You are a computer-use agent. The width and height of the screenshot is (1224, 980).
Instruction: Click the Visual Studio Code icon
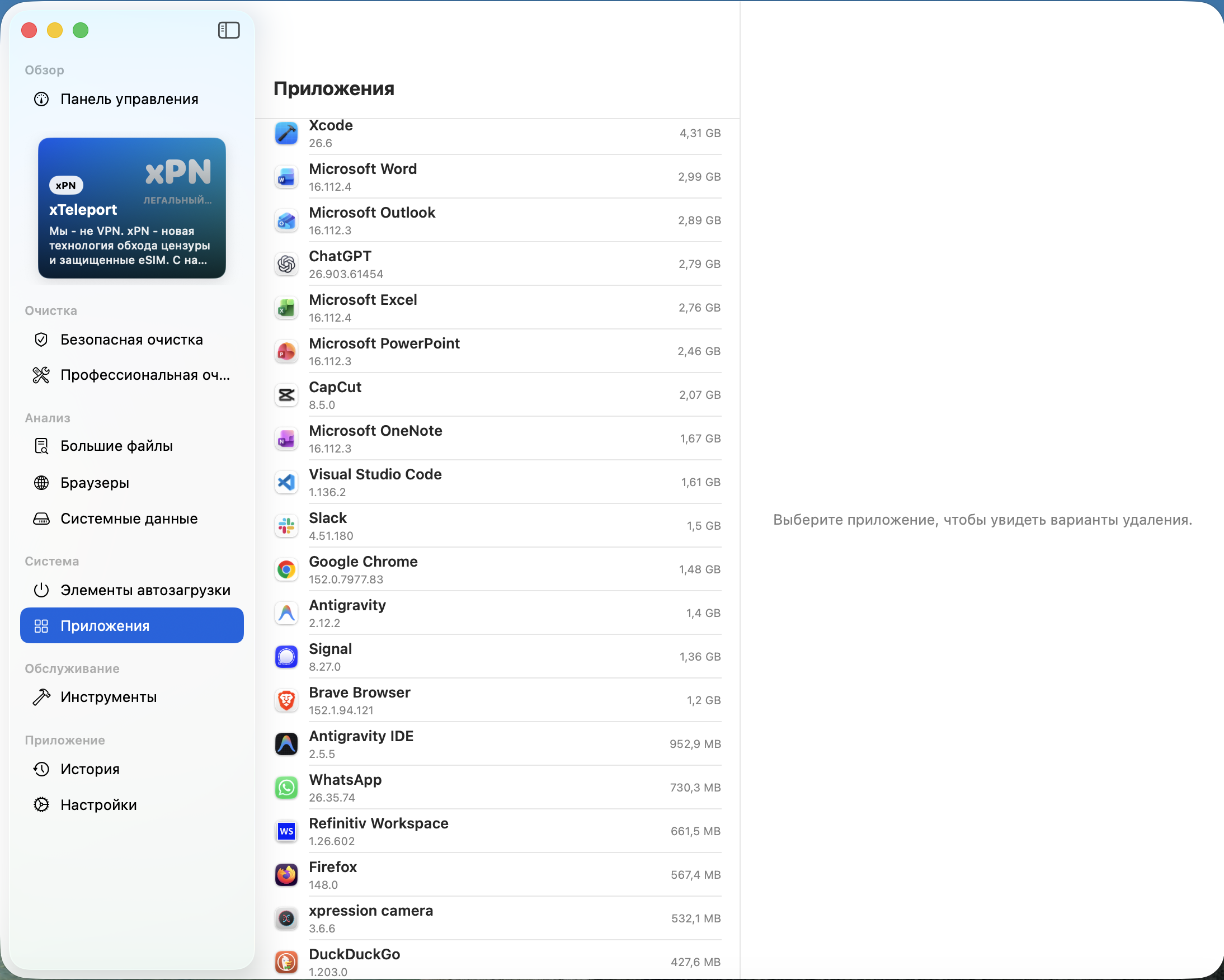(286, 483)
